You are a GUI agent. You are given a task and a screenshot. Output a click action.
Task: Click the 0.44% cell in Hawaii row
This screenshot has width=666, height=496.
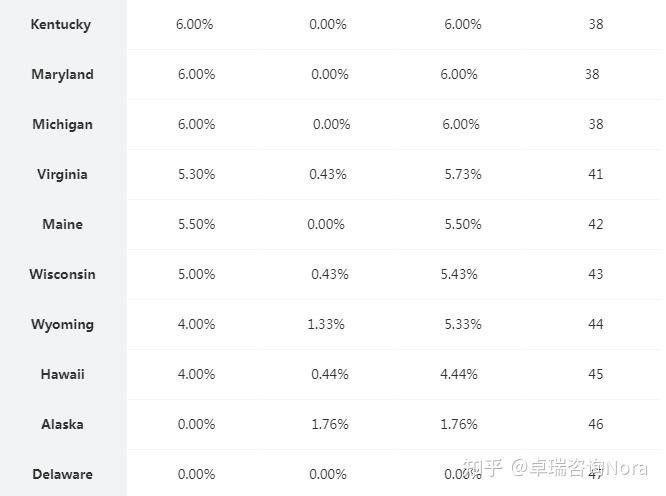point(330,374)
